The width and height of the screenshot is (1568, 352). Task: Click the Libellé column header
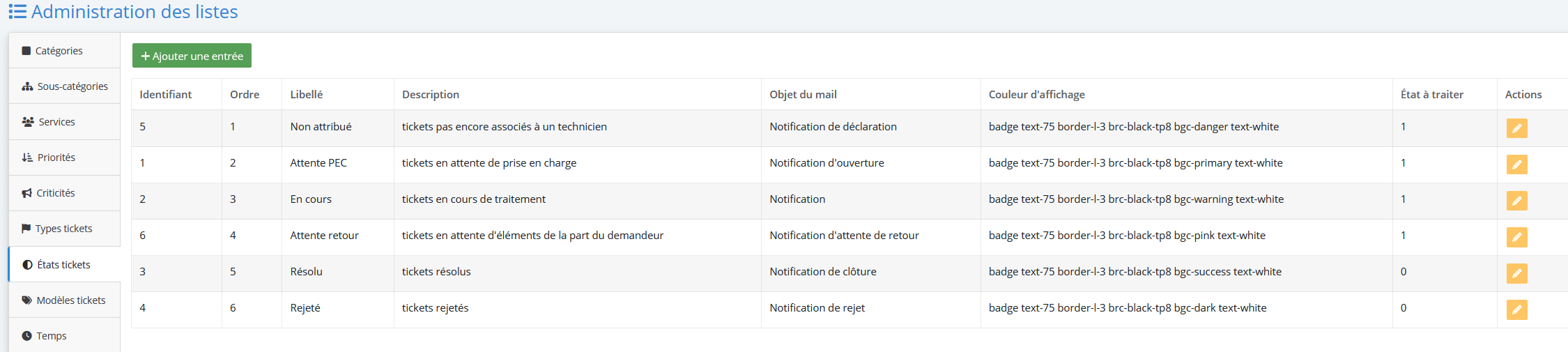pos(307,94)
